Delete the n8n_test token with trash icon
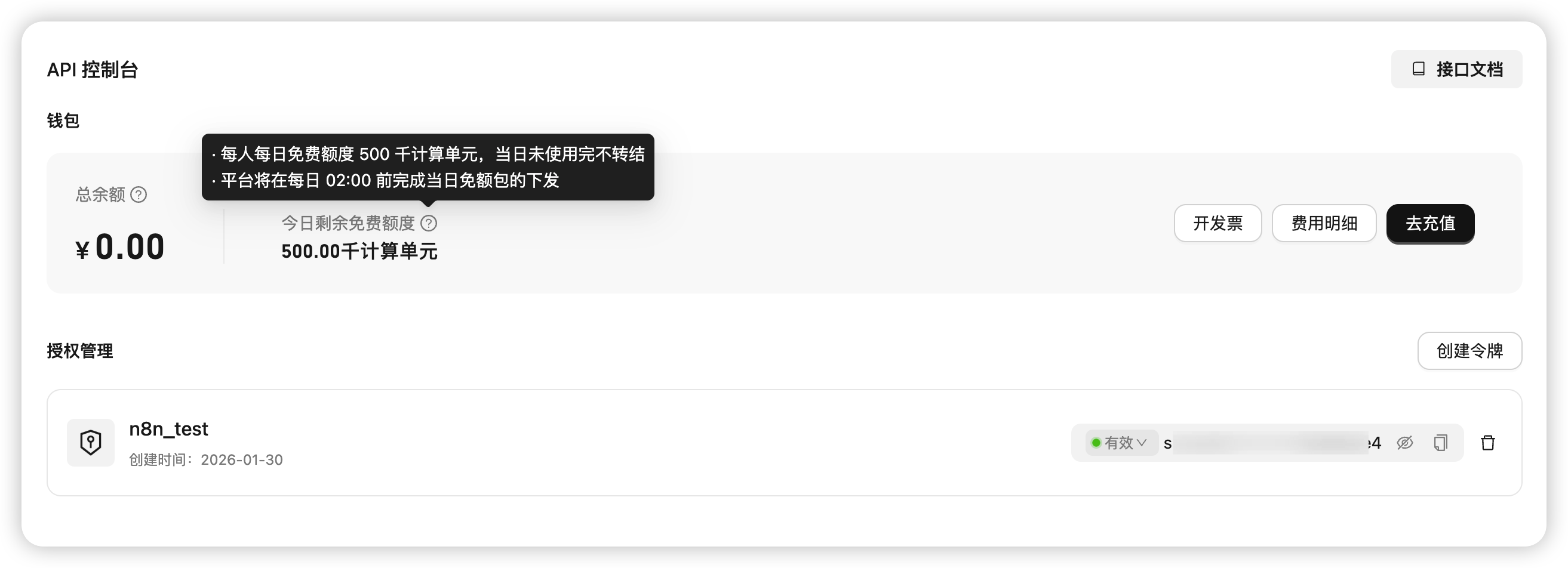Viewport: 1568px width, 568px height. tap(1487, 443)
